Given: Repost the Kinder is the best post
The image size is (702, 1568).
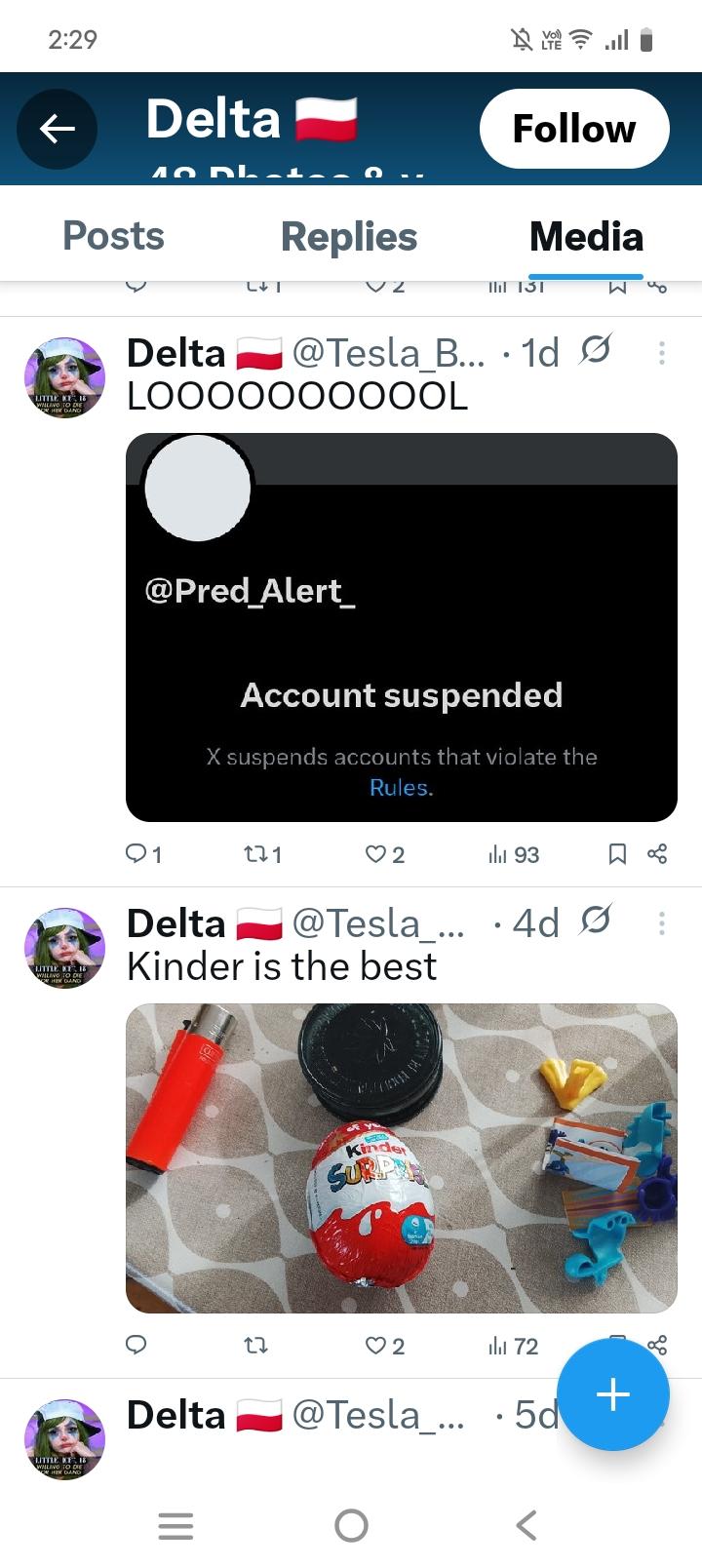Looking at the screenshot, I should coord(255,1346).
